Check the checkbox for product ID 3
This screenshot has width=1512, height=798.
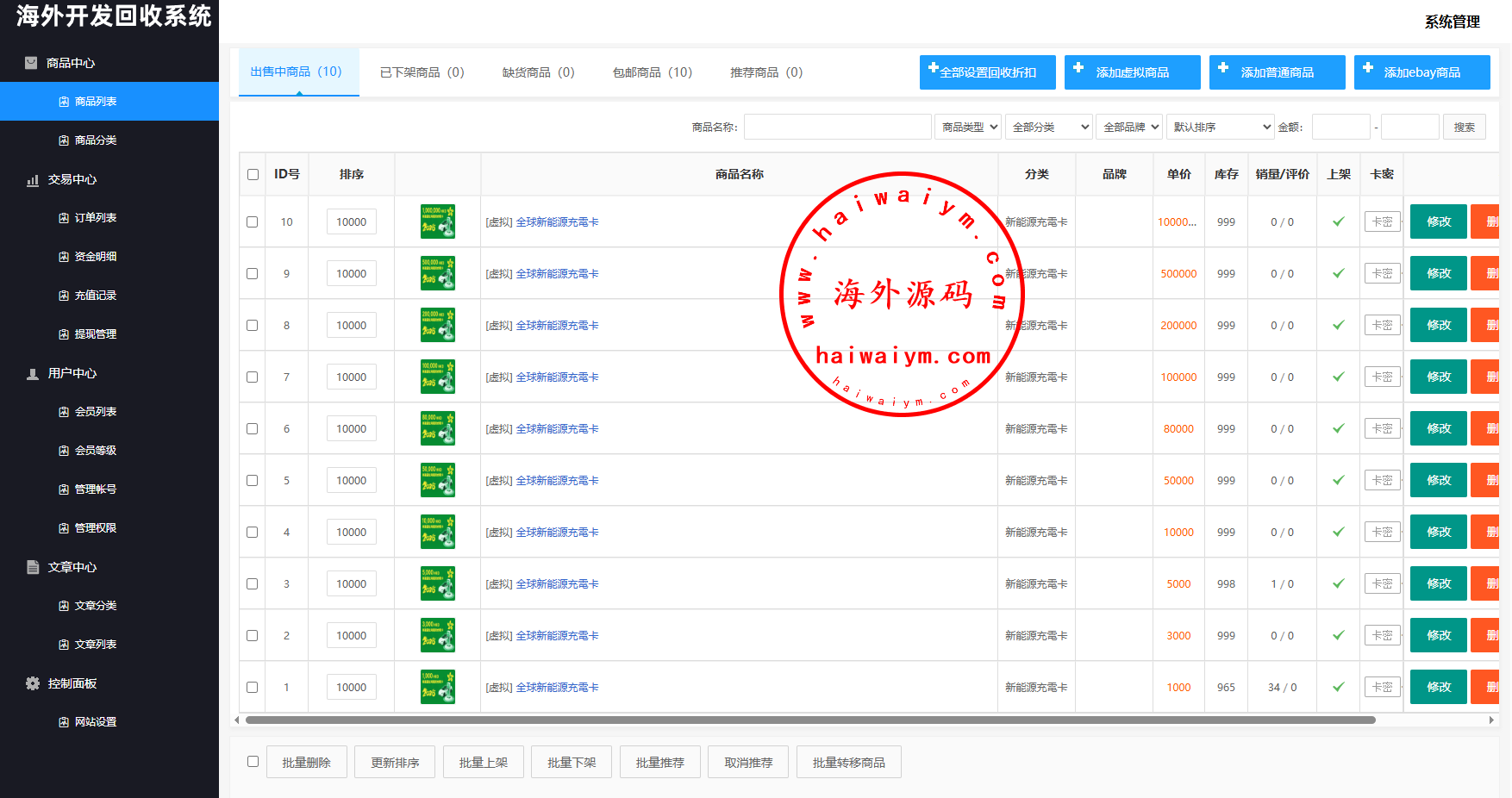click(x=253, y=583)
